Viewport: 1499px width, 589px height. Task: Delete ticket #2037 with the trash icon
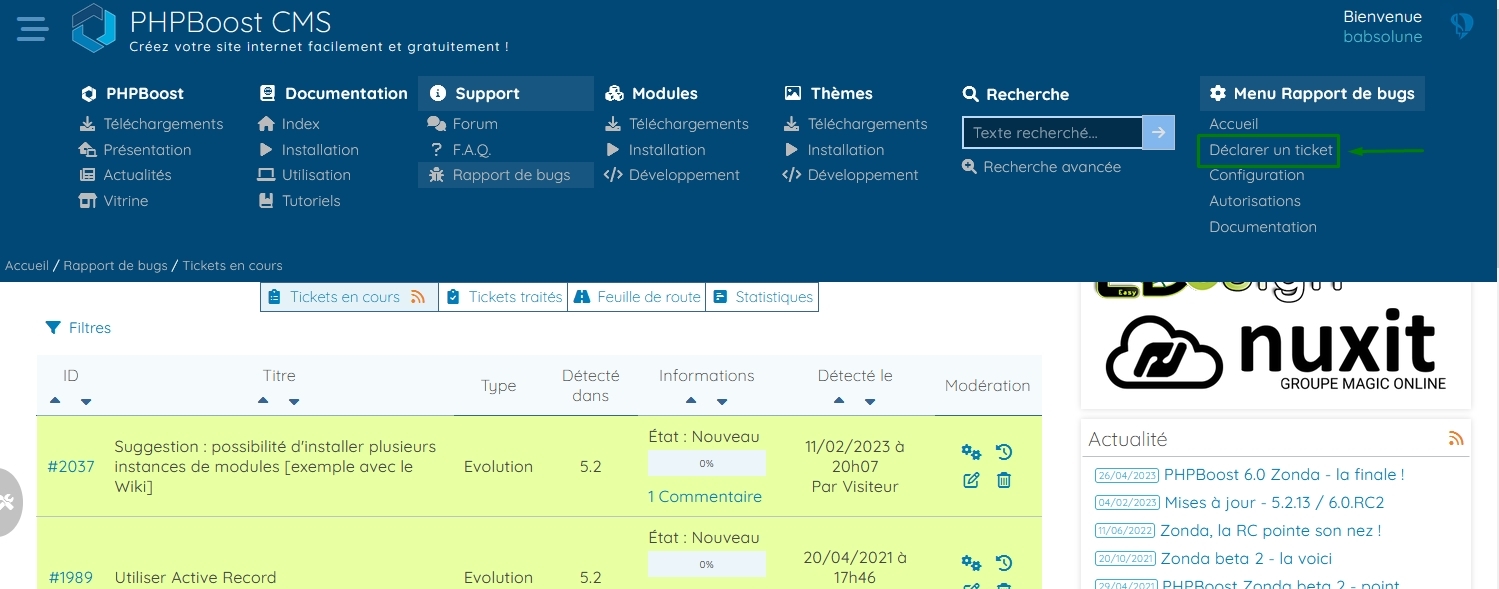pos(1004,480)
